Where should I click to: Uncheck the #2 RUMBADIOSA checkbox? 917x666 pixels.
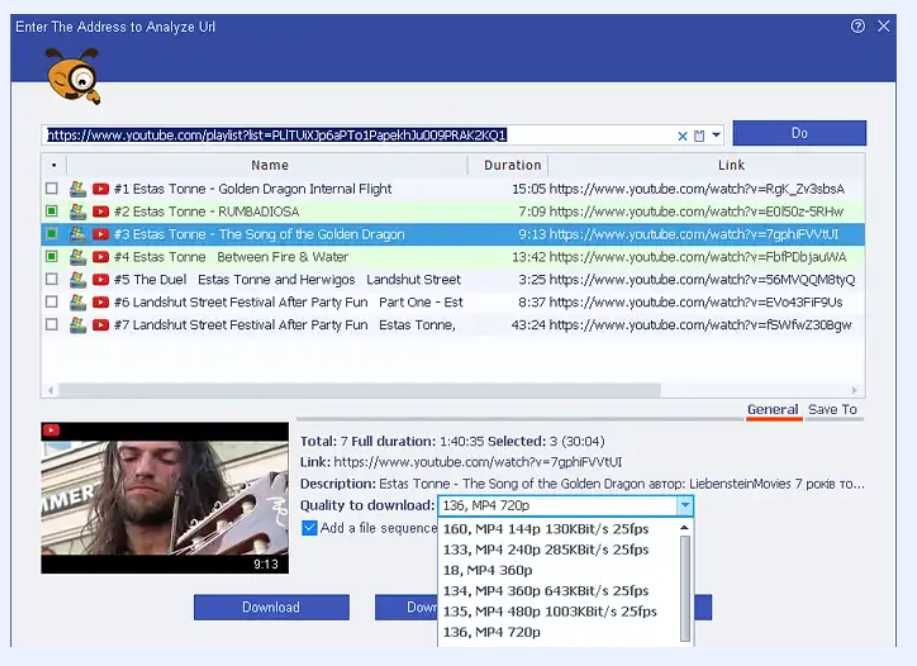point(51,211)
